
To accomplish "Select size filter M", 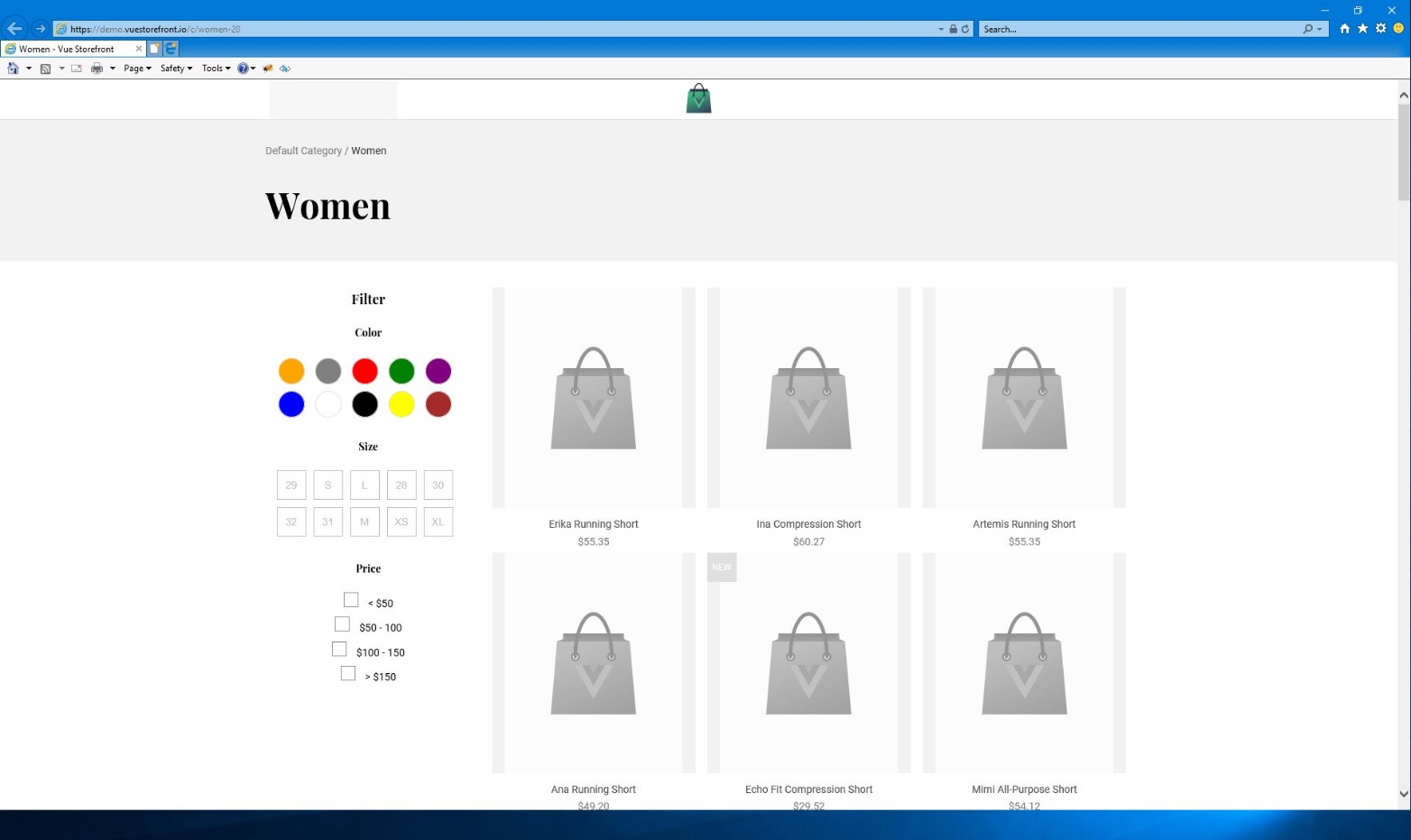I will (x=364, y=522).
